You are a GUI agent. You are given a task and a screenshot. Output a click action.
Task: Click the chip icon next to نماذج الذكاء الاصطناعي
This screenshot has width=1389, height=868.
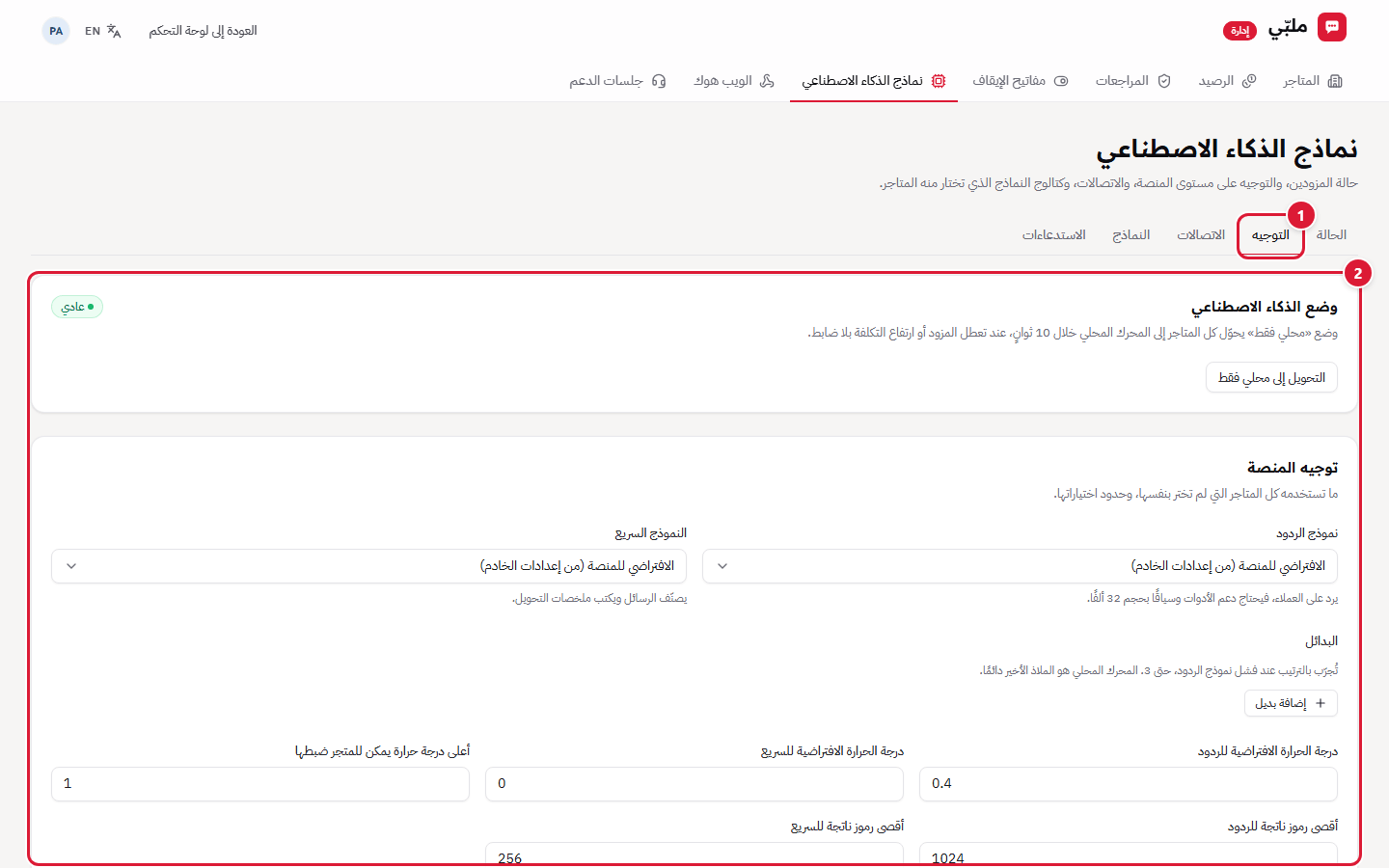(x=939, y=81)
